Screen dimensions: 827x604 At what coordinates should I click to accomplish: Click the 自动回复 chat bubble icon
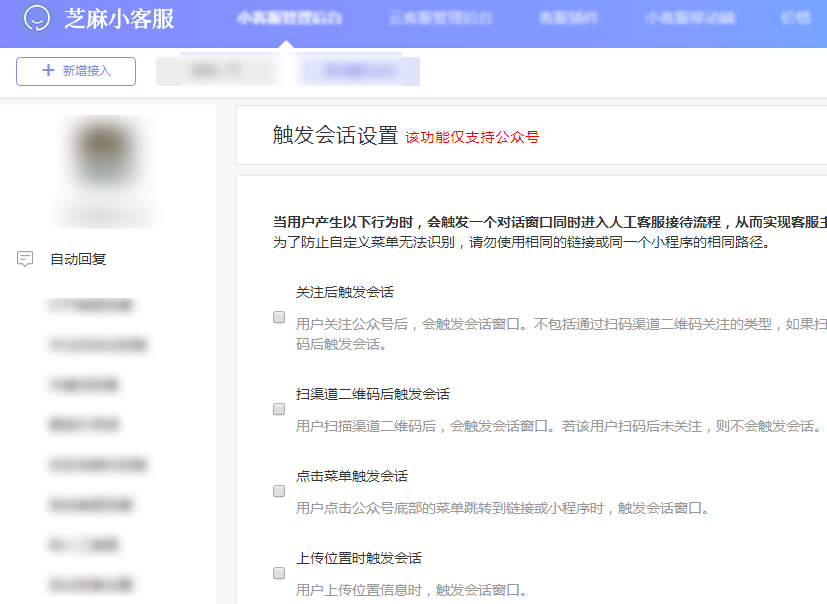click(x=25, y=259)
